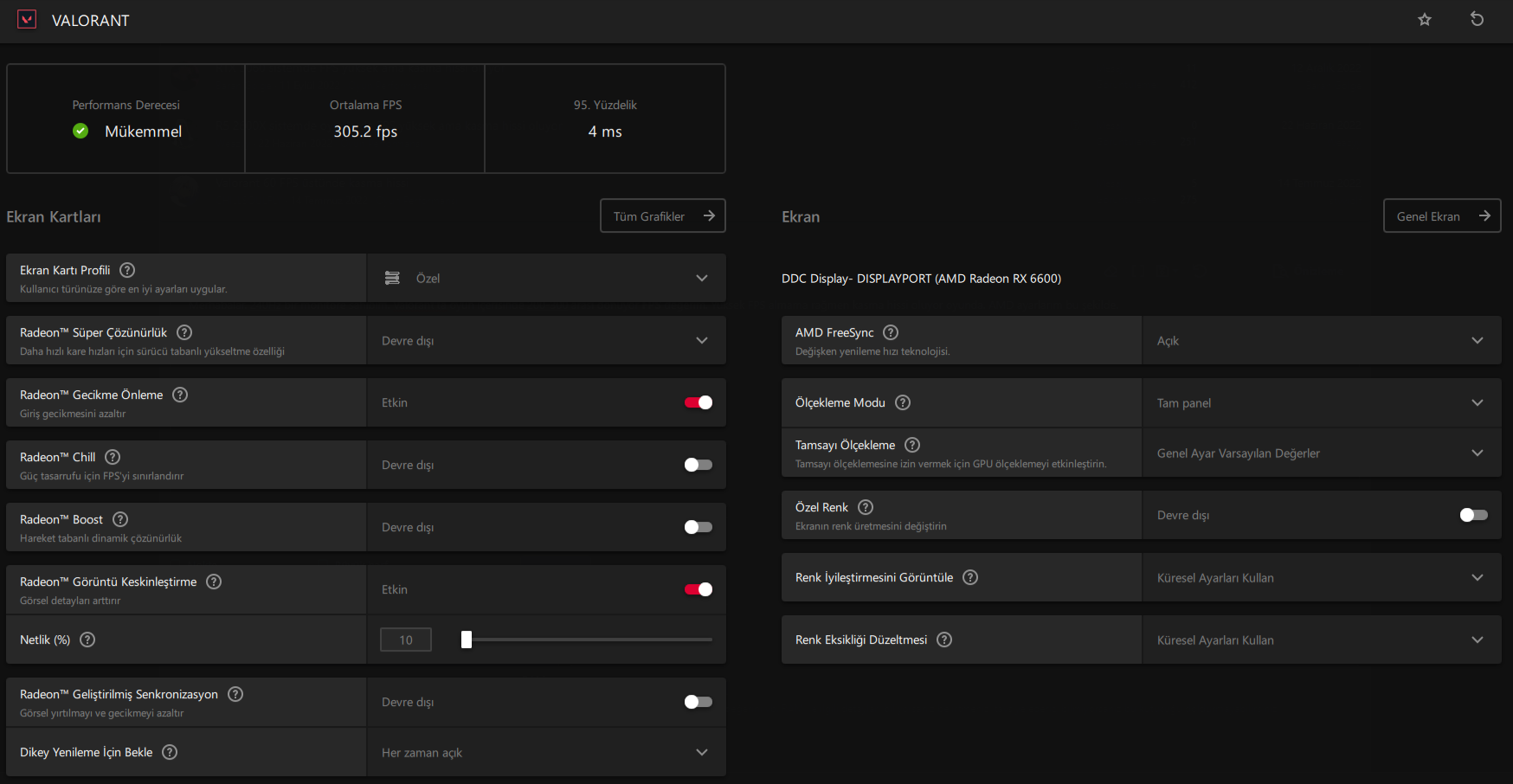This screenshot has height=784, width=1513.
Task: Disable Radeon Gecikme Önleme toggle
Action: 698,402
